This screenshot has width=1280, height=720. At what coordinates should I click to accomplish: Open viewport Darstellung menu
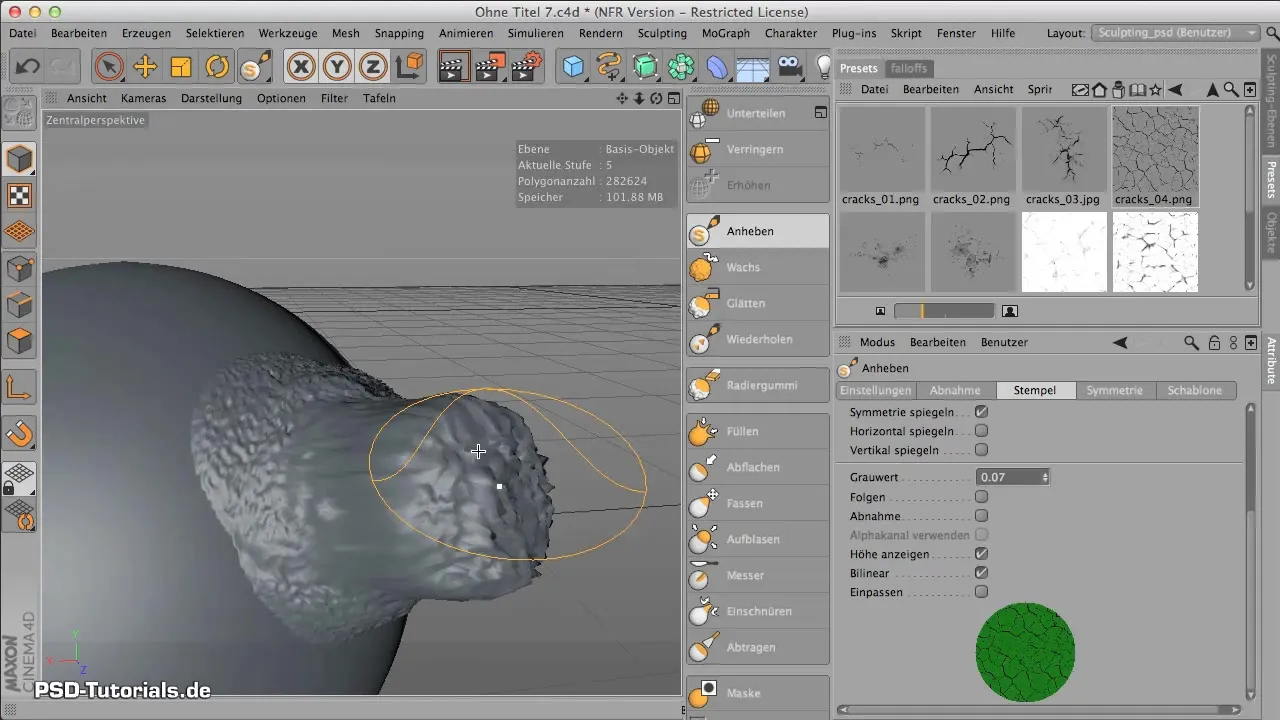(212, 98)
